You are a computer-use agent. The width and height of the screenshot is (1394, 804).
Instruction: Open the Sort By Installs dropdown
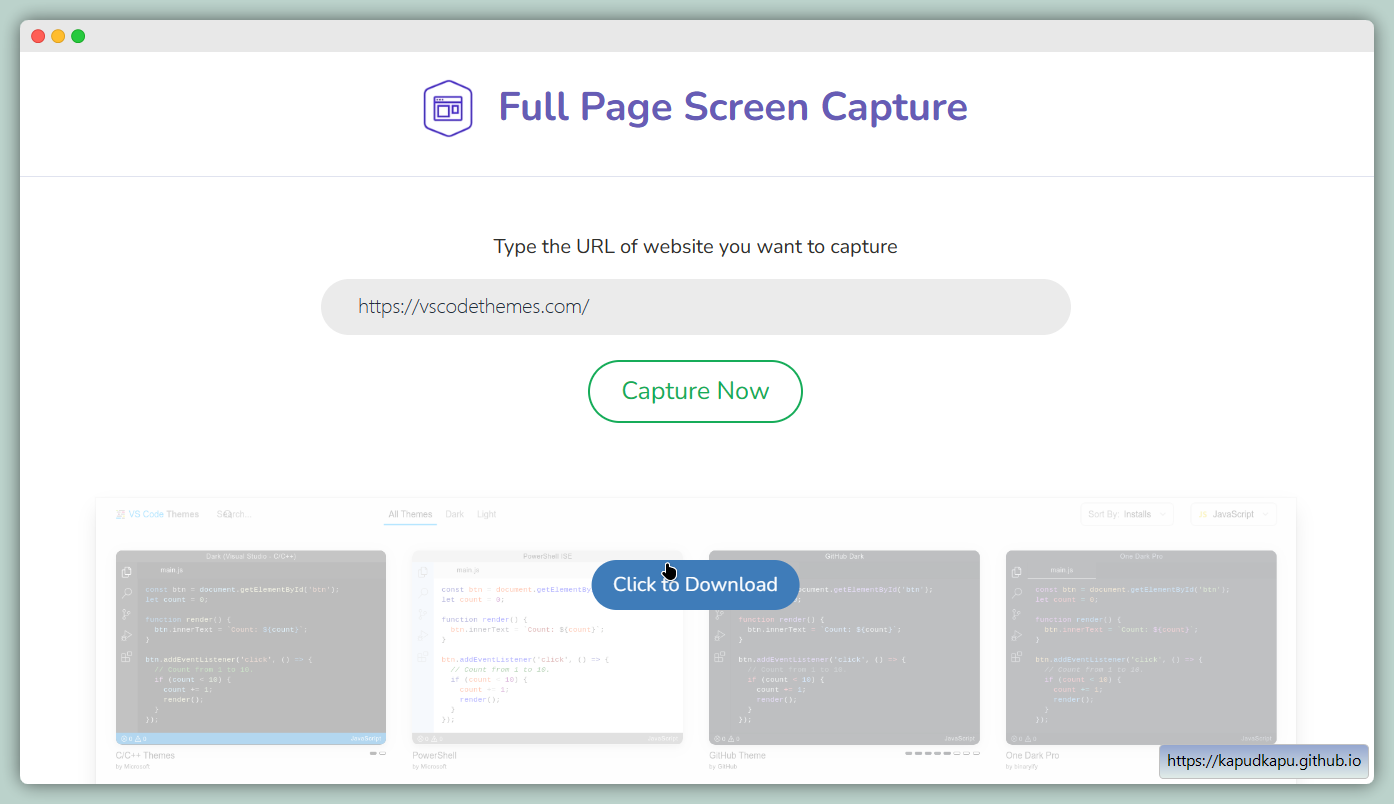click(1126, 514)
